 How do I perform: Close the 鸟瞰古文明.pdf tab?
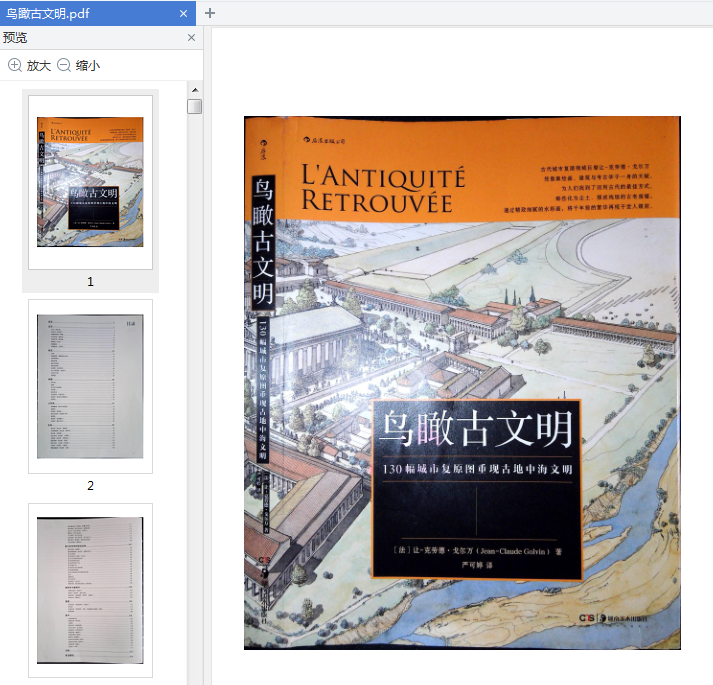(183, 14)
